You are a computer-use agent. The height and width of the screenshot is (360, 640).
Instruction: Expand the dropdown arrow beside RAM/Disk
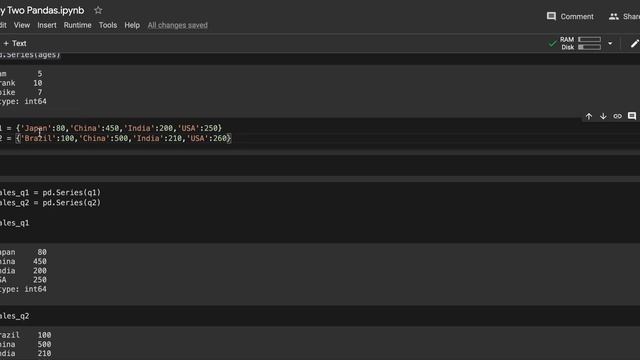[610, 43]
